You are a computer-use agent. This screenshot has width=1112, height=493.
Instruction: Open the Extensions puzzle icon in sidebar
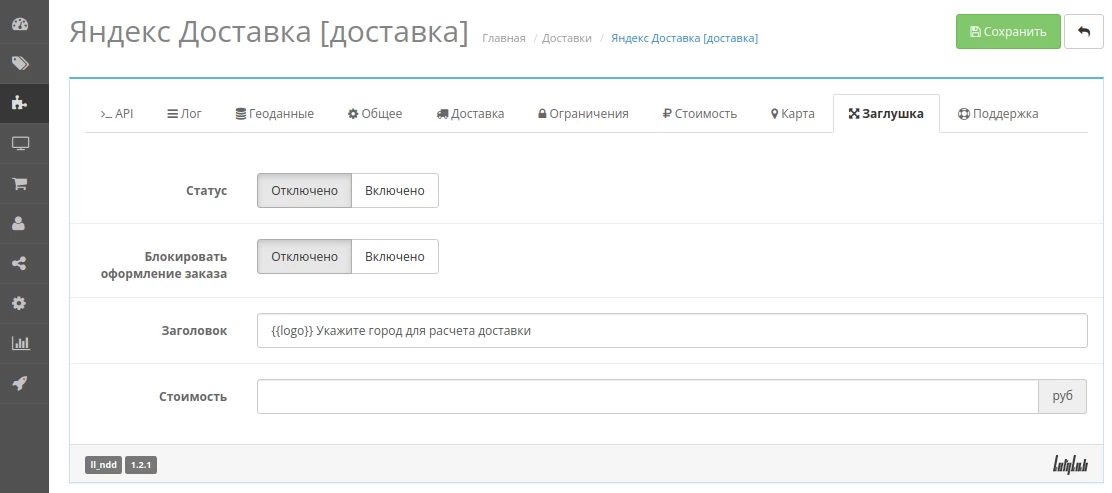click(x=20, y=103)
